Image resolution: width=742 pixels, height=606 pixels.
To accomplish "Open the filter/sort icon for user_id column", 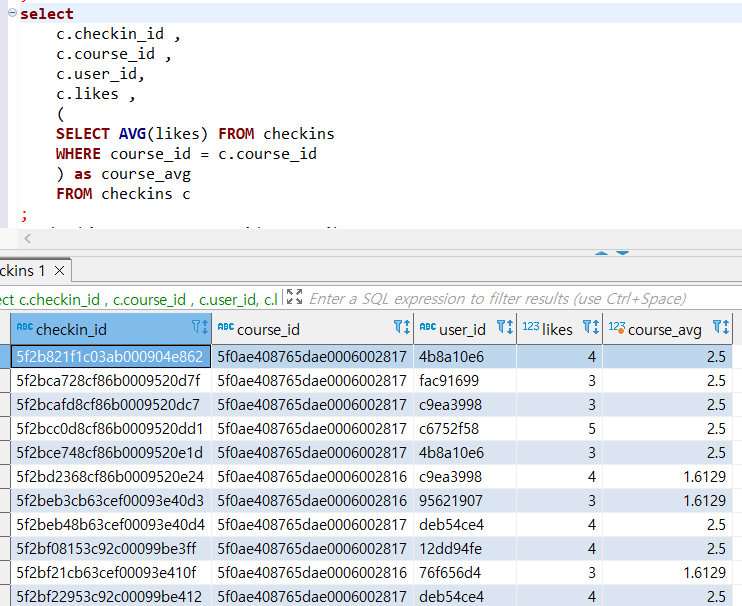I will tap(504, 327).
